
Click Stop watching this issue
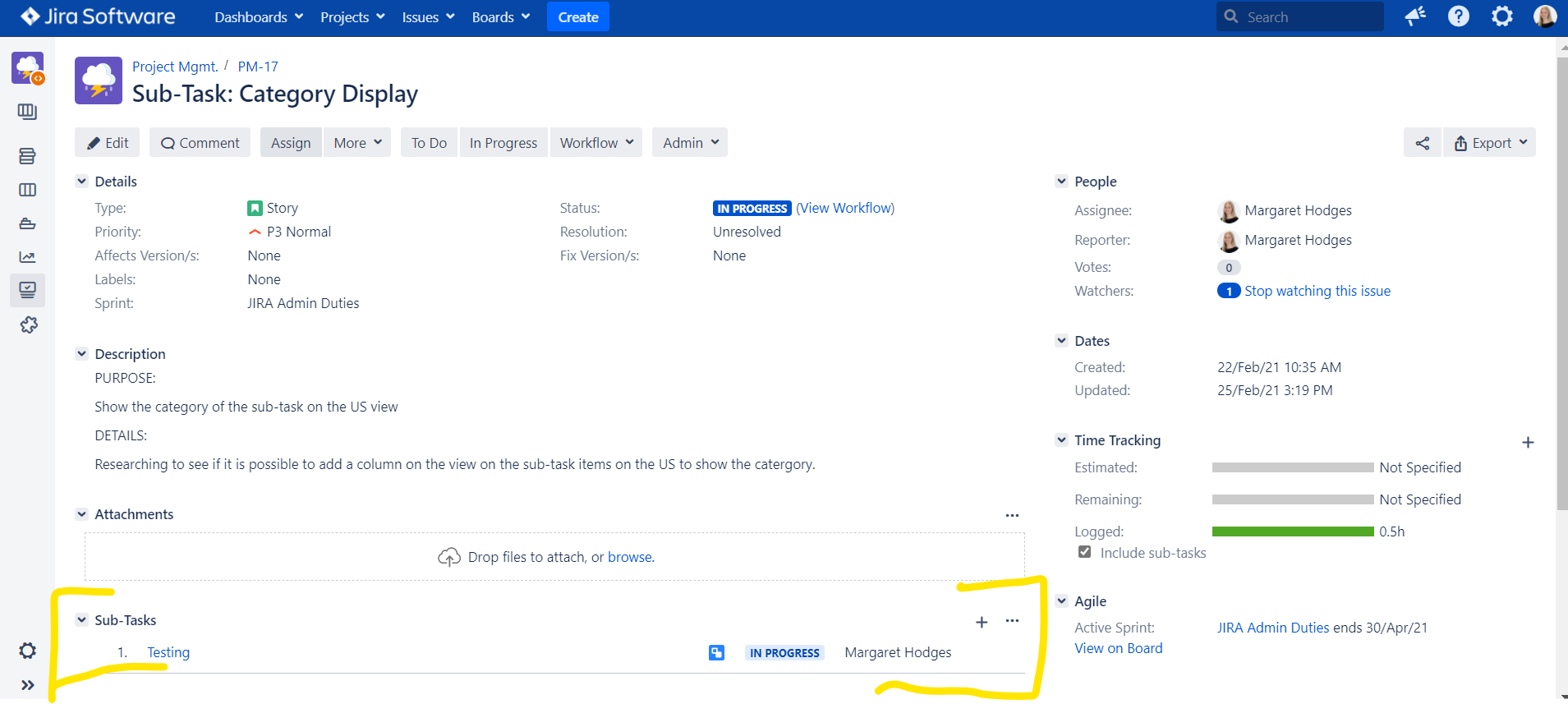pos(1317,291)
